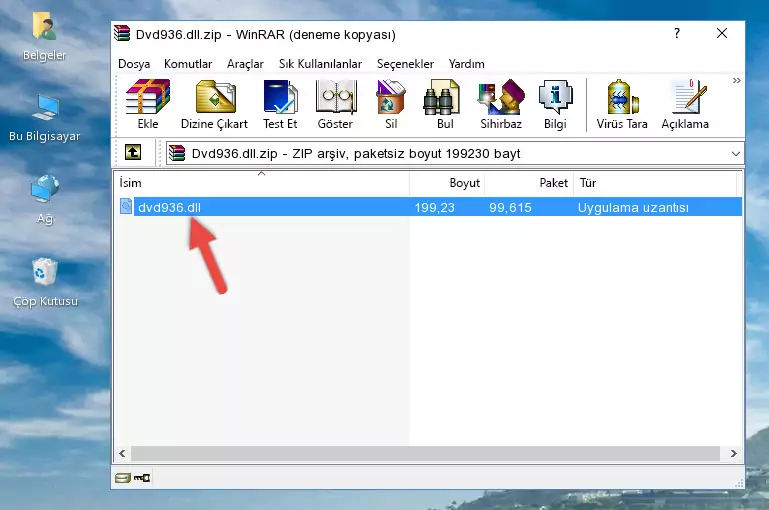This screenshot has width=769, height=510.
Task: Click the help question mark button
Action: click(x=677, y=33)
